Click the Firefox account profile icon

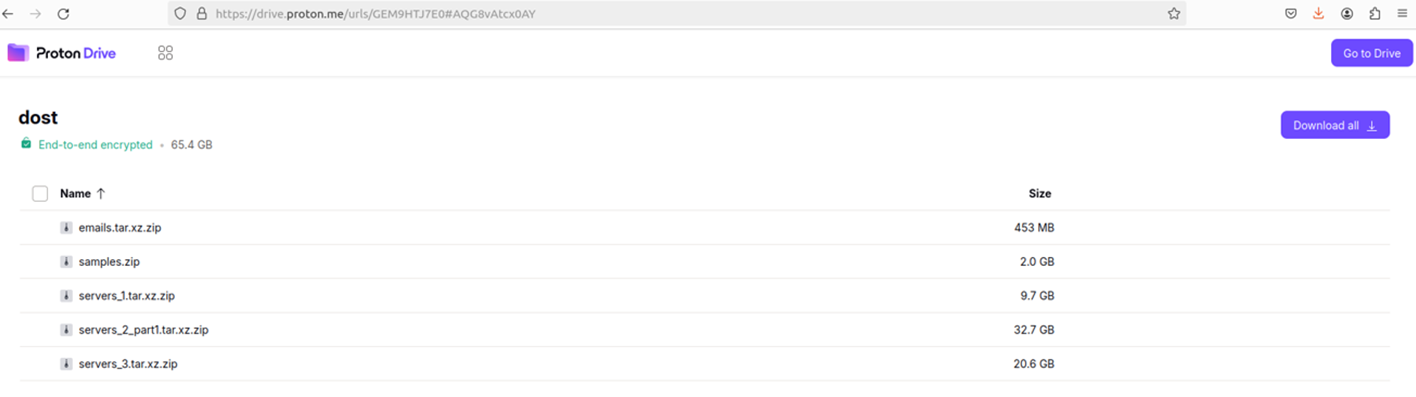pos(1347,14)
